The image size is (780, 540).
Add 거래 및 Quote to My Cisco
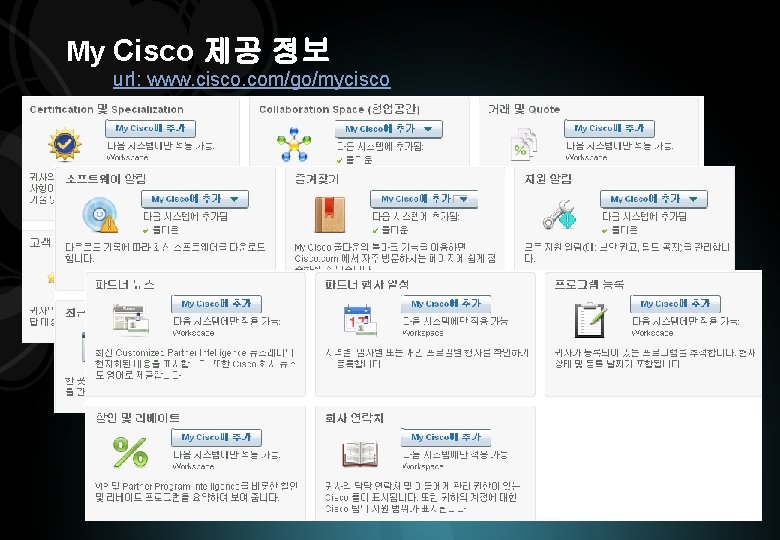[x=609, y=128]
